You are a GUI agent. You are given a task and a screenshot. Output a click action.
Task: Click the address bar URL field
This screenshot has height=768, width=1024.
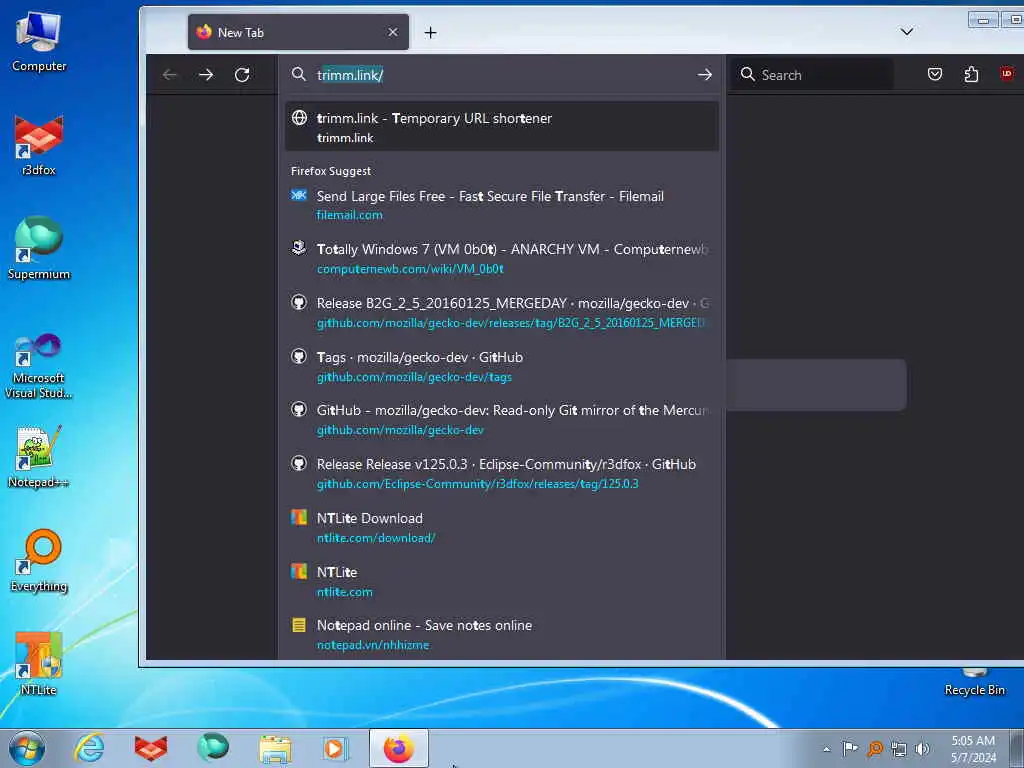coord(503,75)
